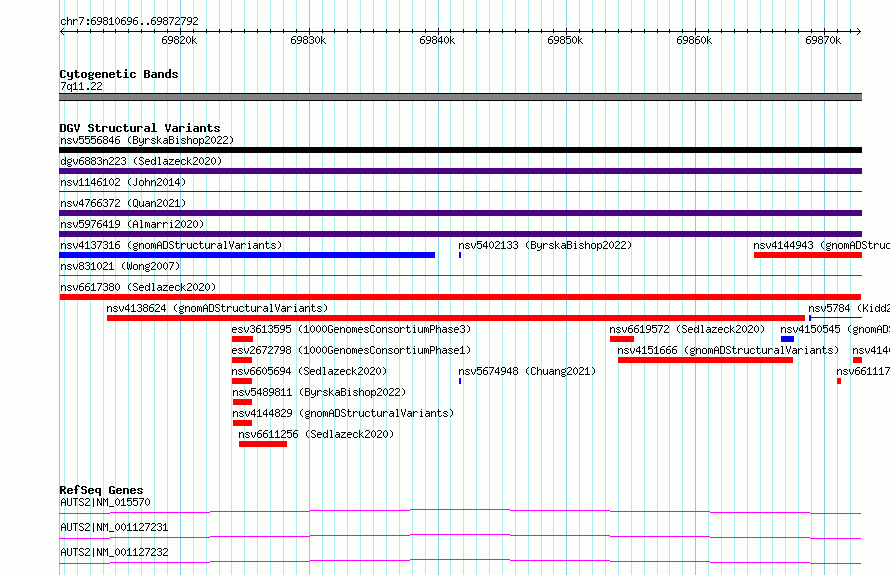Click the AUTS2|NM_015570 gene label
The width and height of the screenshot is (890, 575).
[x=105, y=502]
